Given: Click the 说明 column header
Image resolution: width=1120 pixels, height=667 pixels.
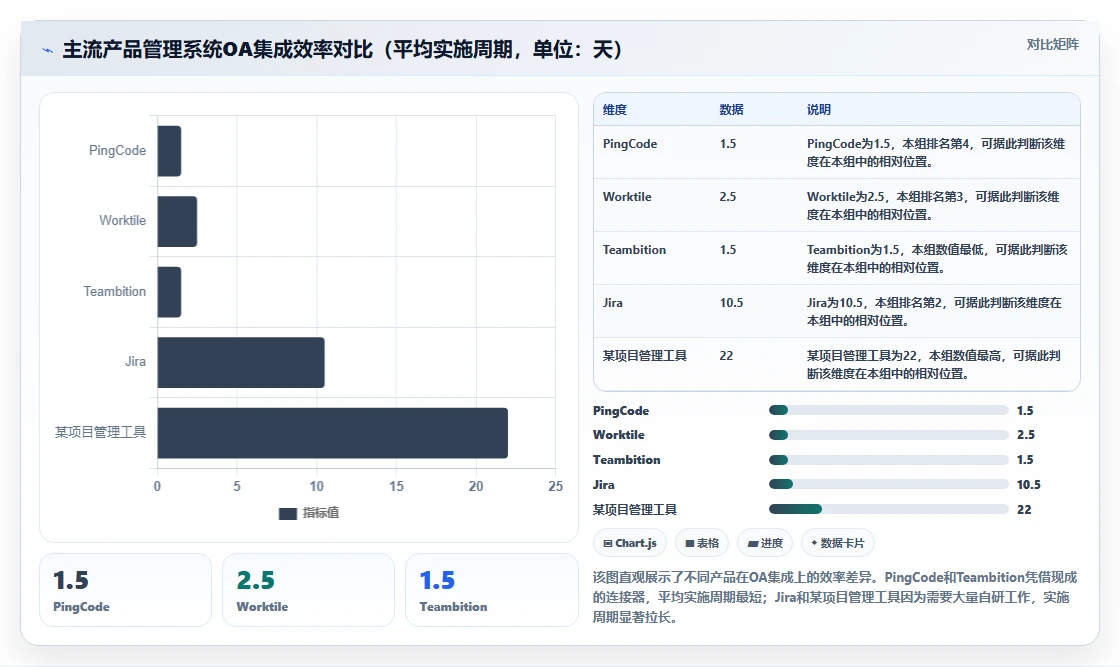Looking at the screenshot, I should tap(819, 109).
